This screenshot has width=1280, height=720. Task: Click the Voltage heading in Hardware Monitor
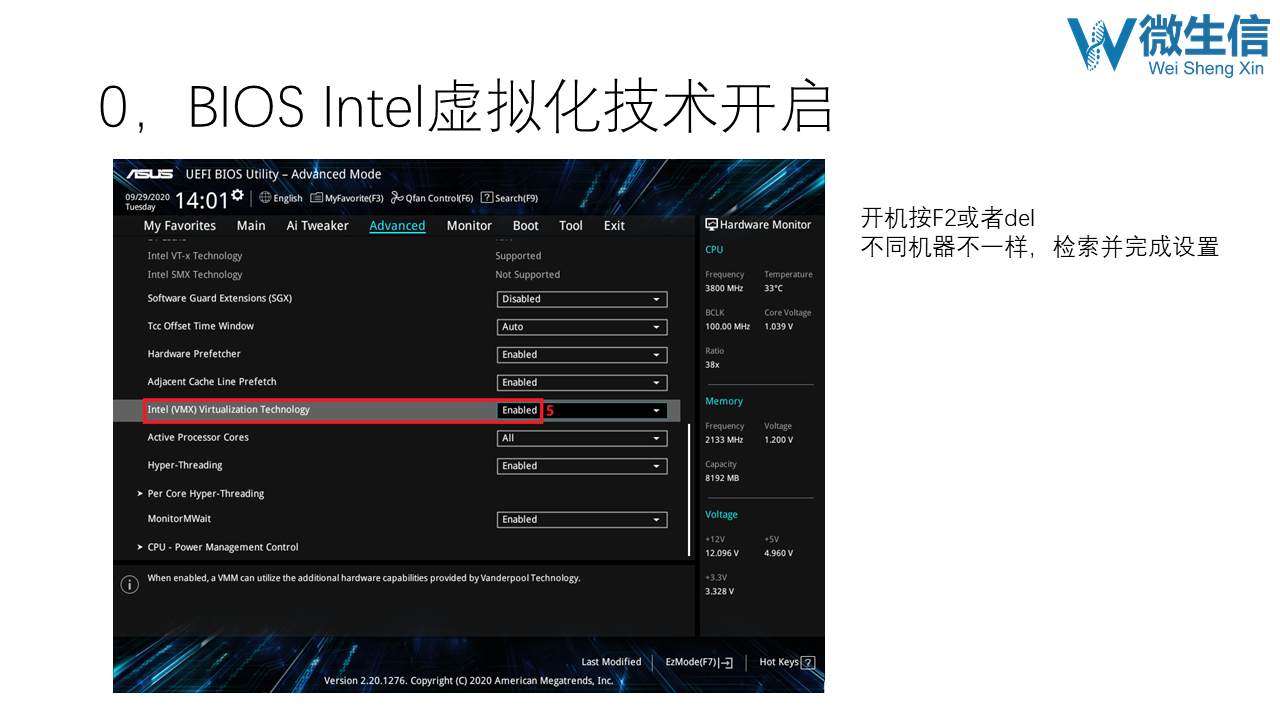[x=721, y=515]
